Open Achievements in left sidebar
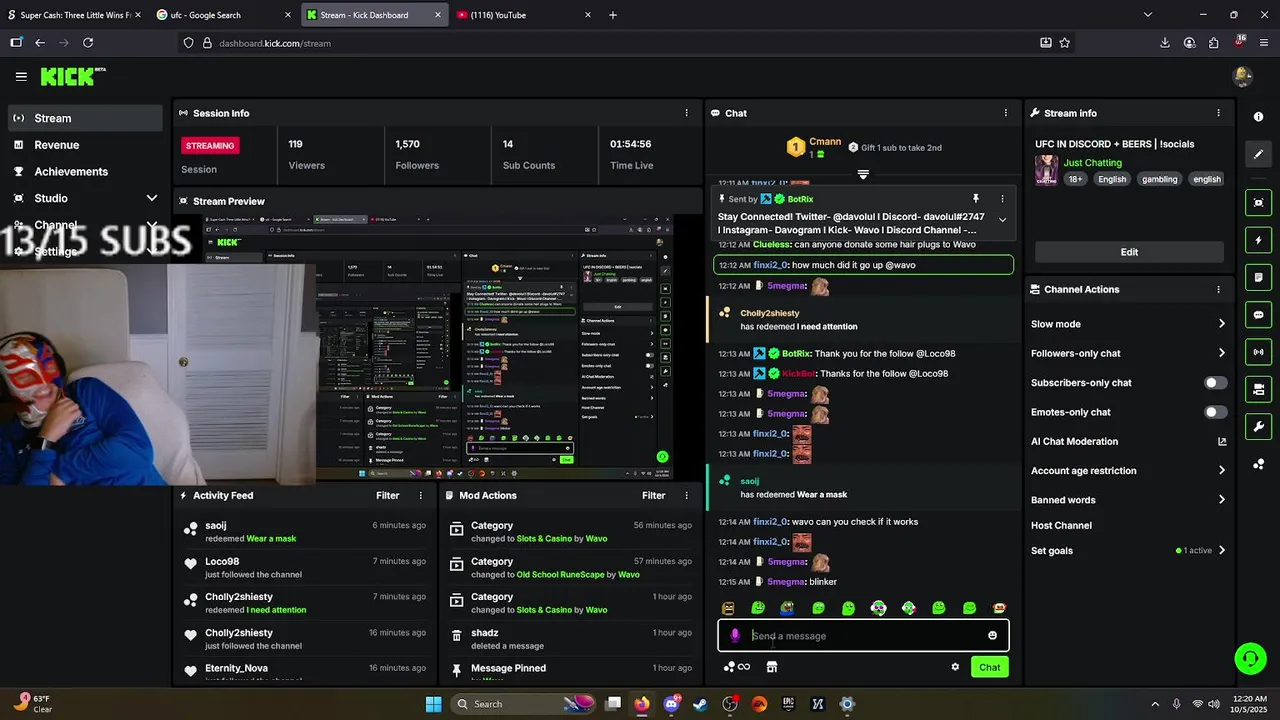Image resolution: width=1280 pixels, height=720 pixels. (85, 171)
